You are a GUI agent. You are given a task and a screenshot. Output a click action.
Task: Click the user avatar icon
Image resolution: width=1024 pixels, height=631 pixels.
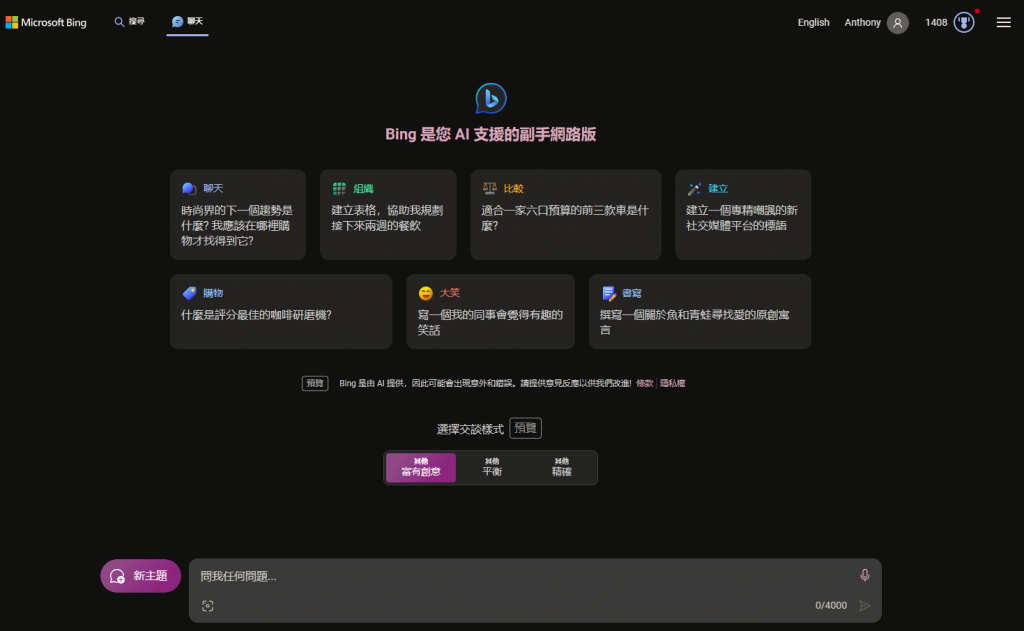(897, 23)
